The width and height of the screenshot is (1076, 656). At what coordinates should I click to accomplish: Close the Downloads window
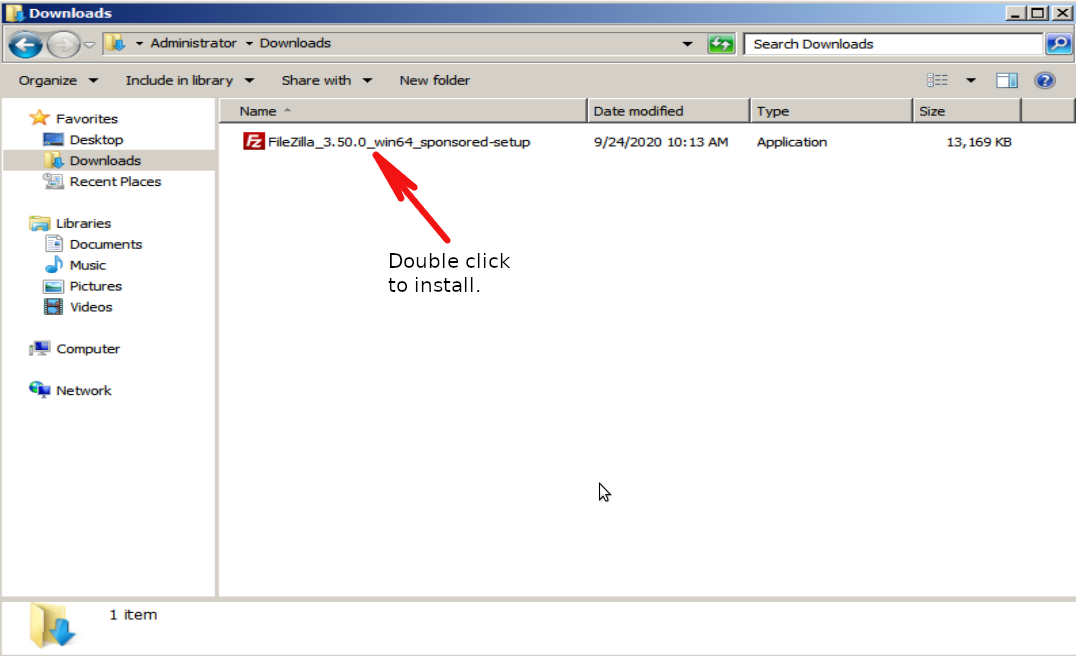coord(1062,13)
